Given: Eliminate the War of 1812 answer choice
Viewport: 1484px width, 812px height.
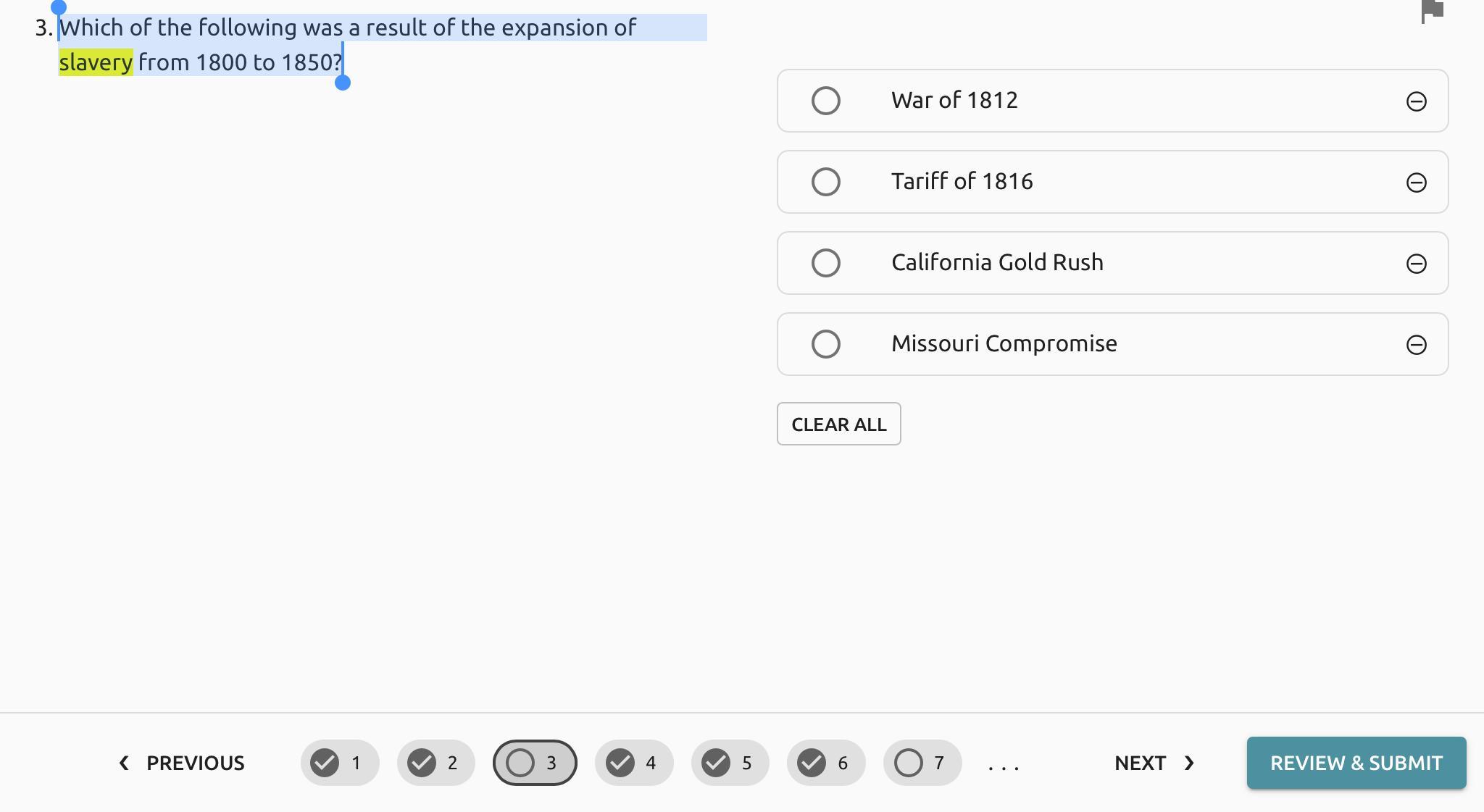Looking at the screenshot, I should (x=1416, y=101).
